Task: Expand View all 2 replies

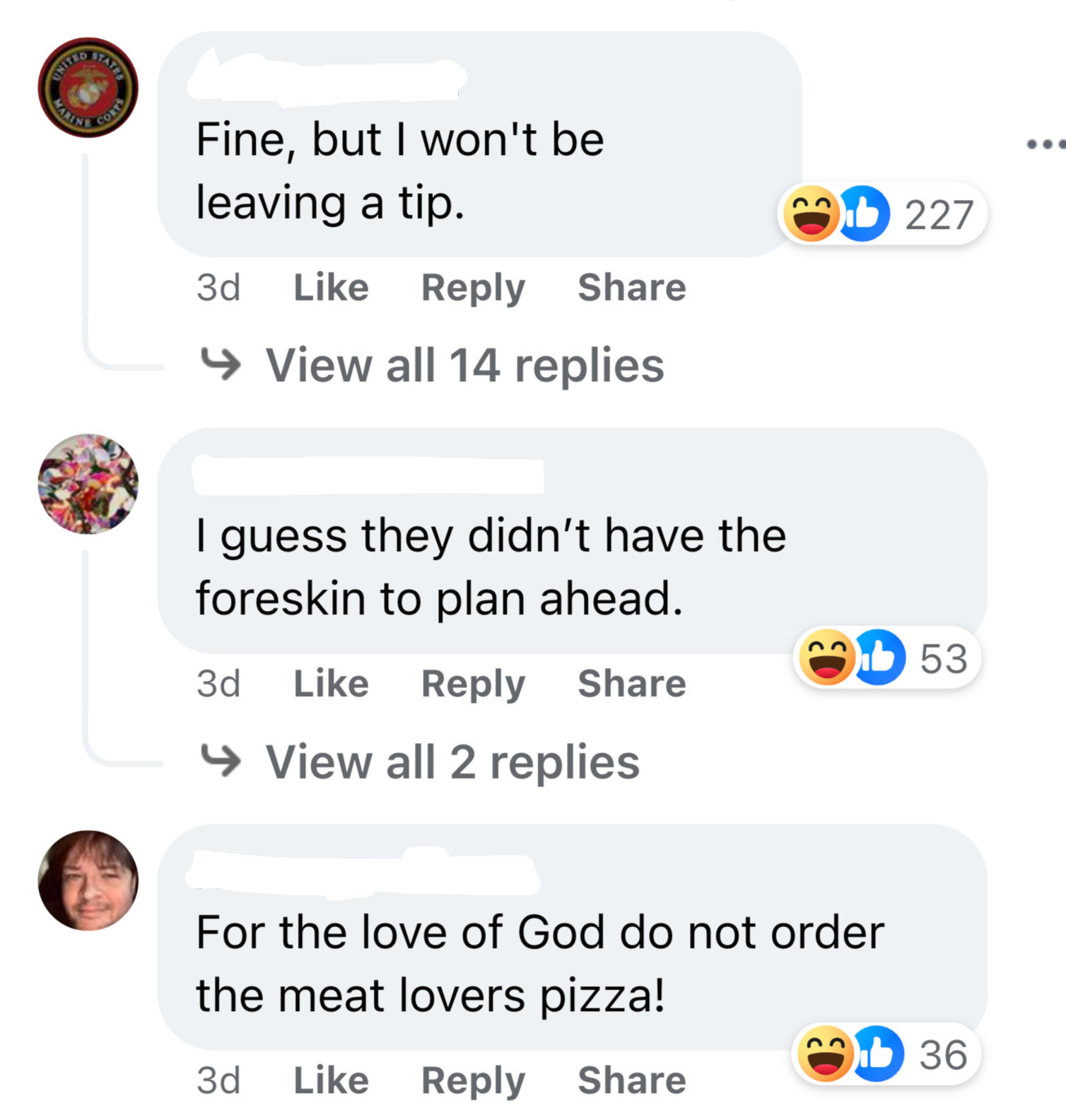Action: coord(452,762)
